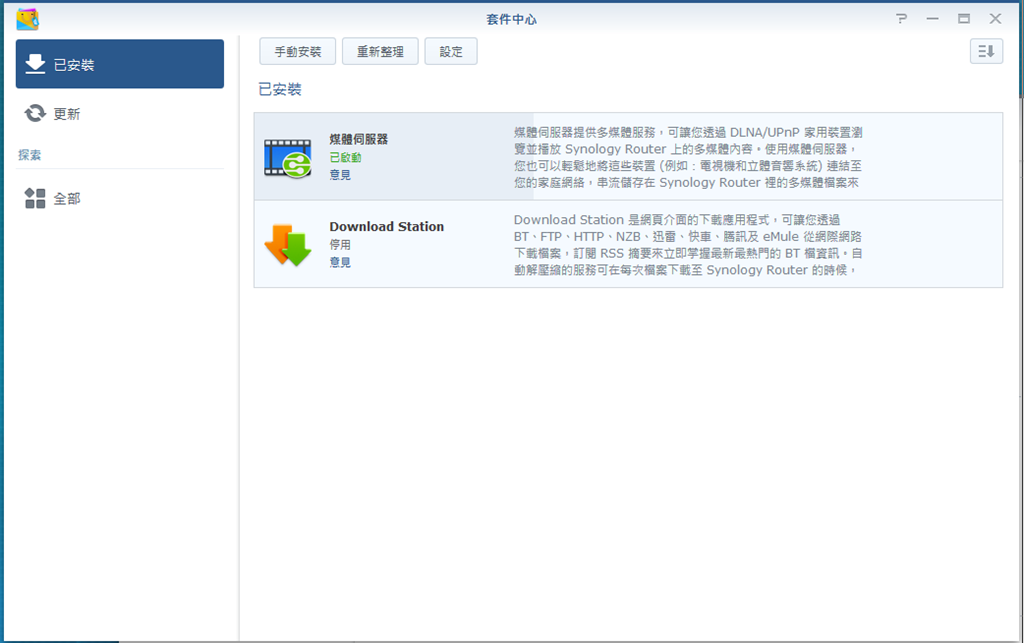Select the 媒體伺服器 package title
The image size is (1024, 643).
click(359, 139)
